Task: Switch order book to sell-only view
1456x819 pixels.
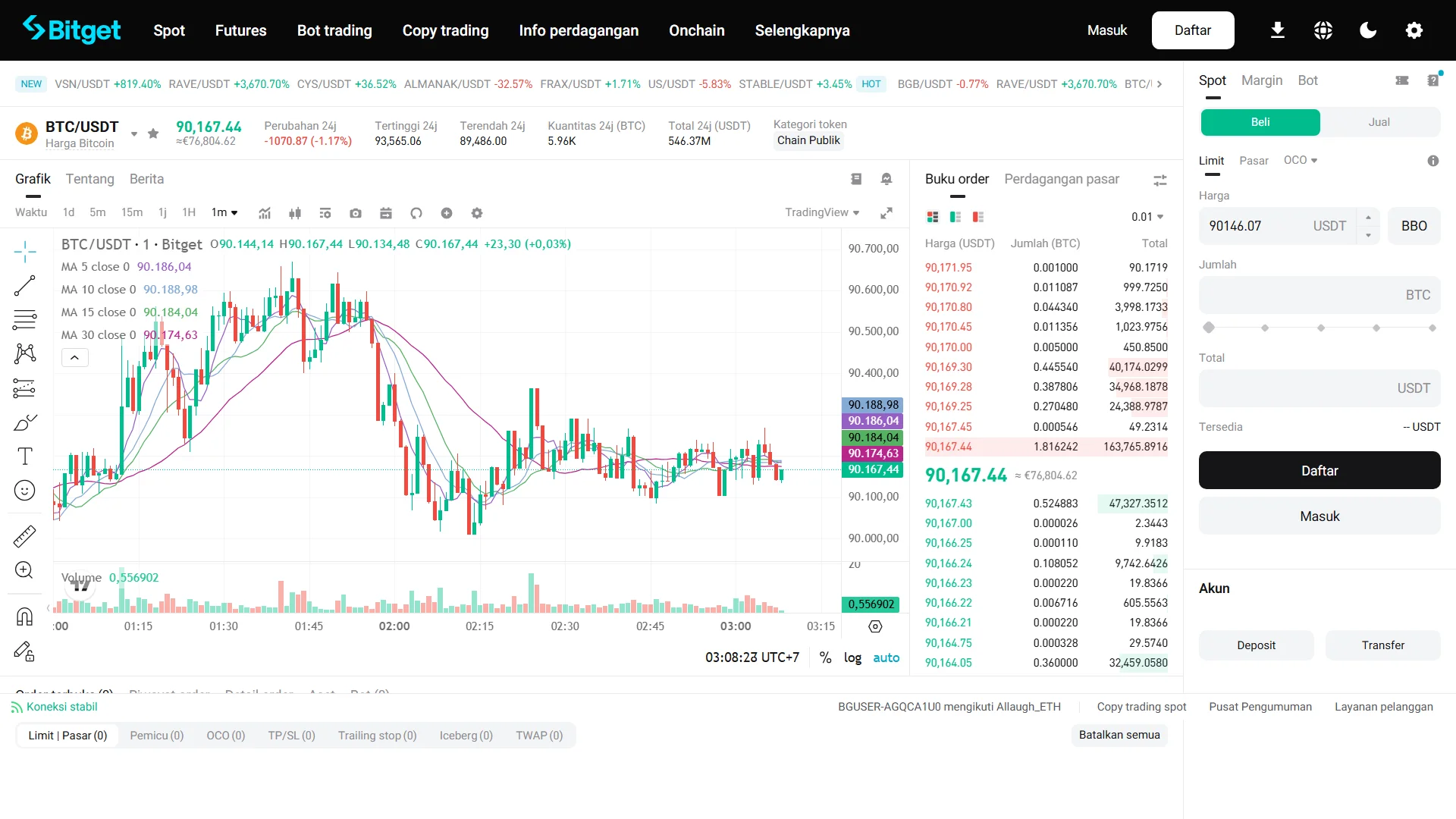Action: 977,217
